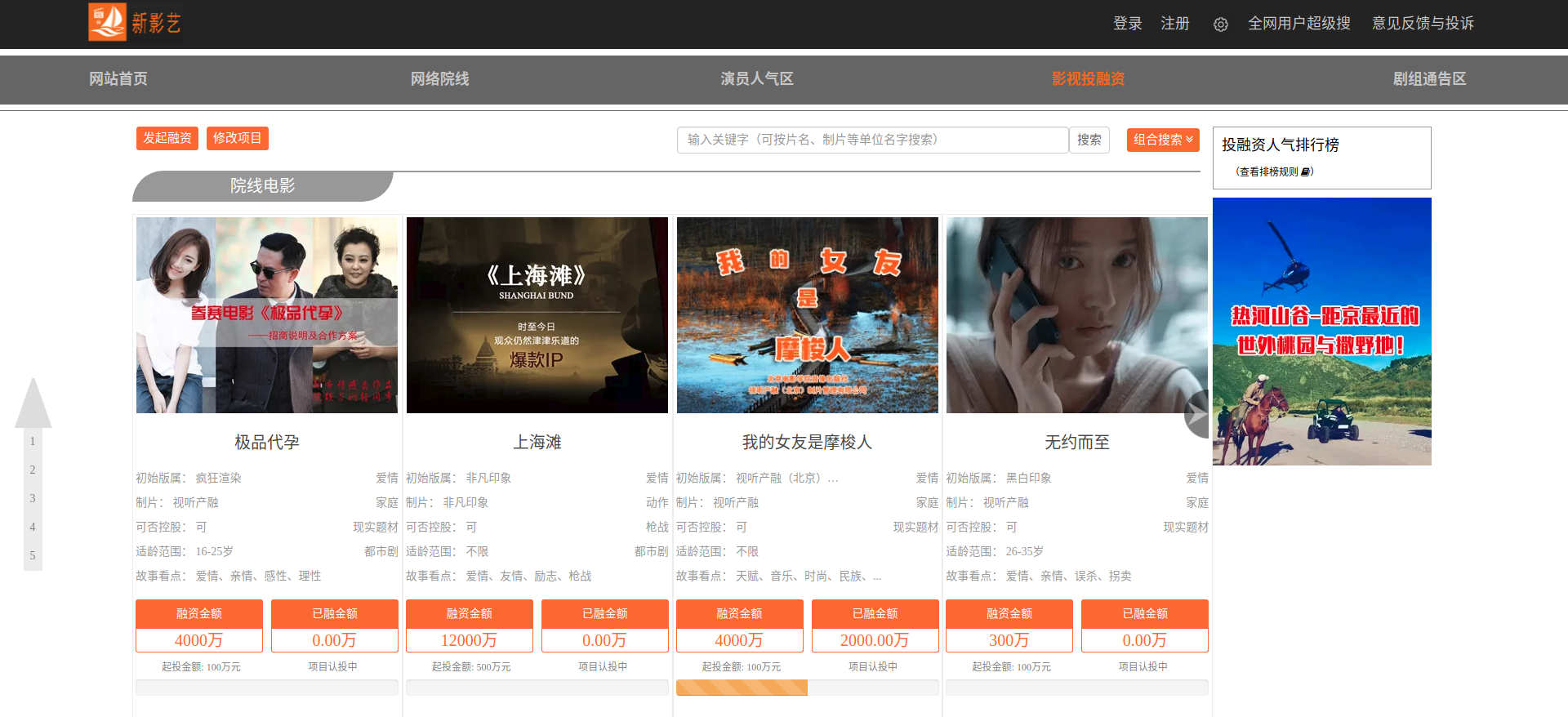Open the 热河山谷 advertisement banner

pyautogui.click(x=1321, y=332)
